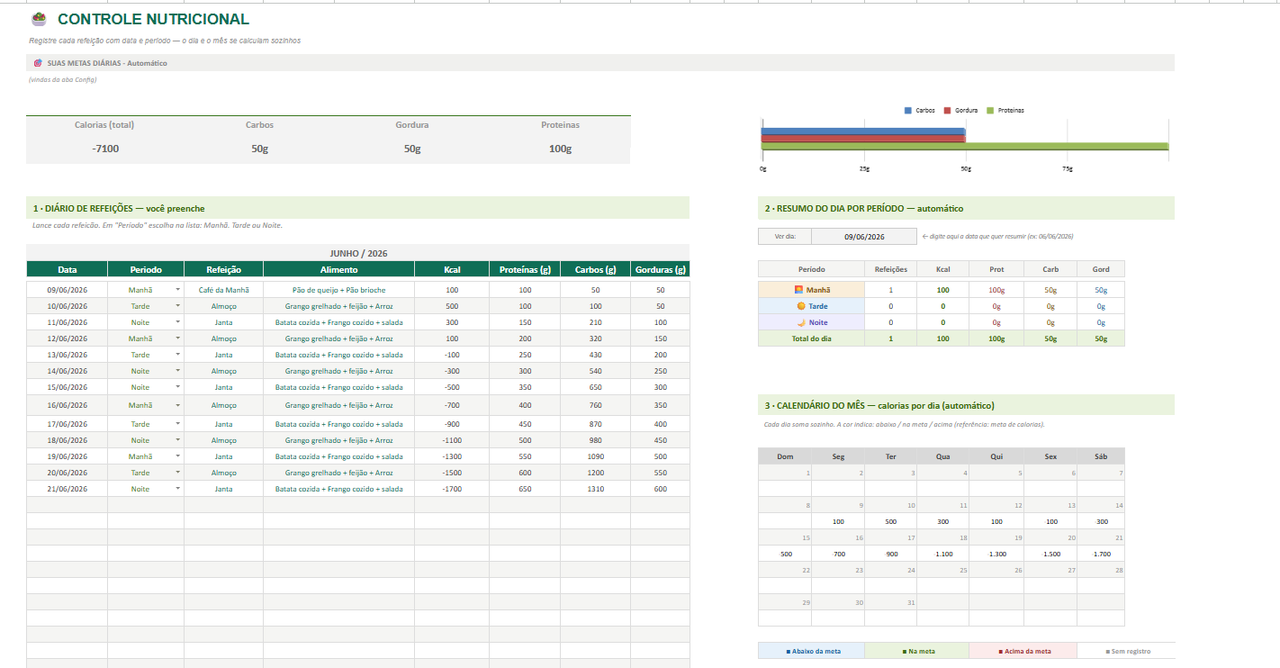The height and width of the screenshot is (668, 1280).
Task: Click the sun icon next to Tarde in summary
Action: [x=801, y=306]
